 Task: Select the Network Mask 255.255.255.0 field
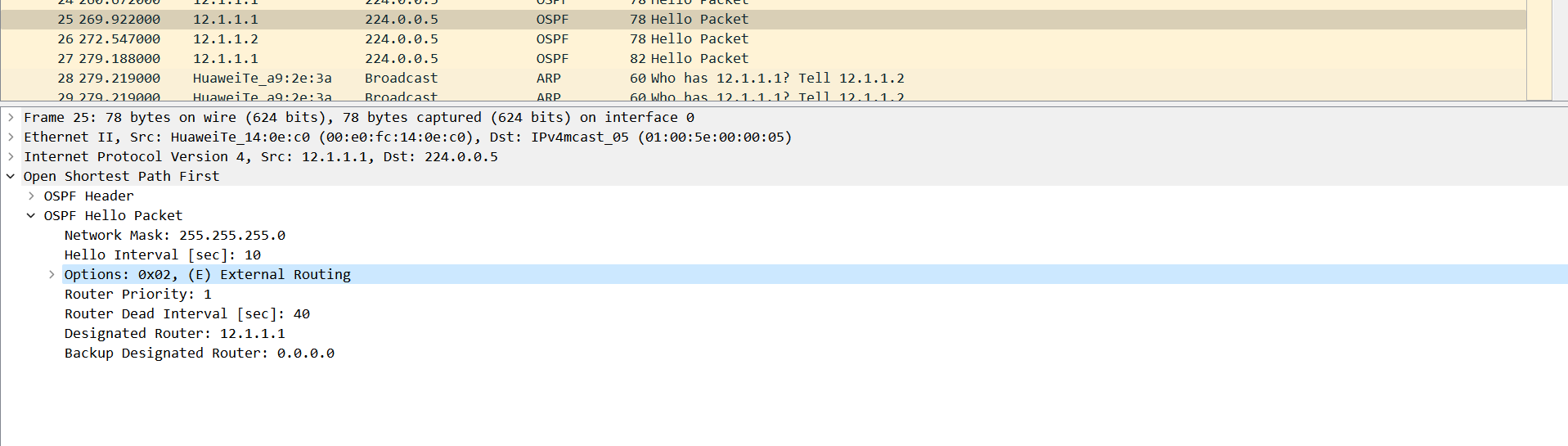(x=175, y=236)
